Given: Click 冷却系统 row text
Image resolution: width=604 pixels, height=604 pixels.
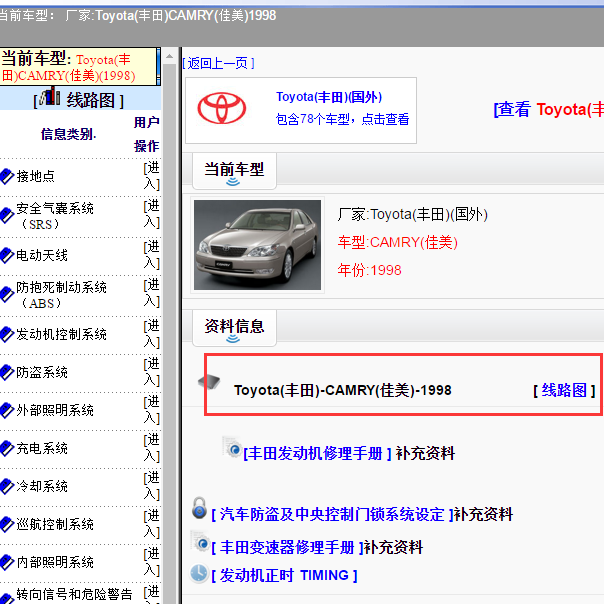Looking at the screenshot, I should click(42, 486).
